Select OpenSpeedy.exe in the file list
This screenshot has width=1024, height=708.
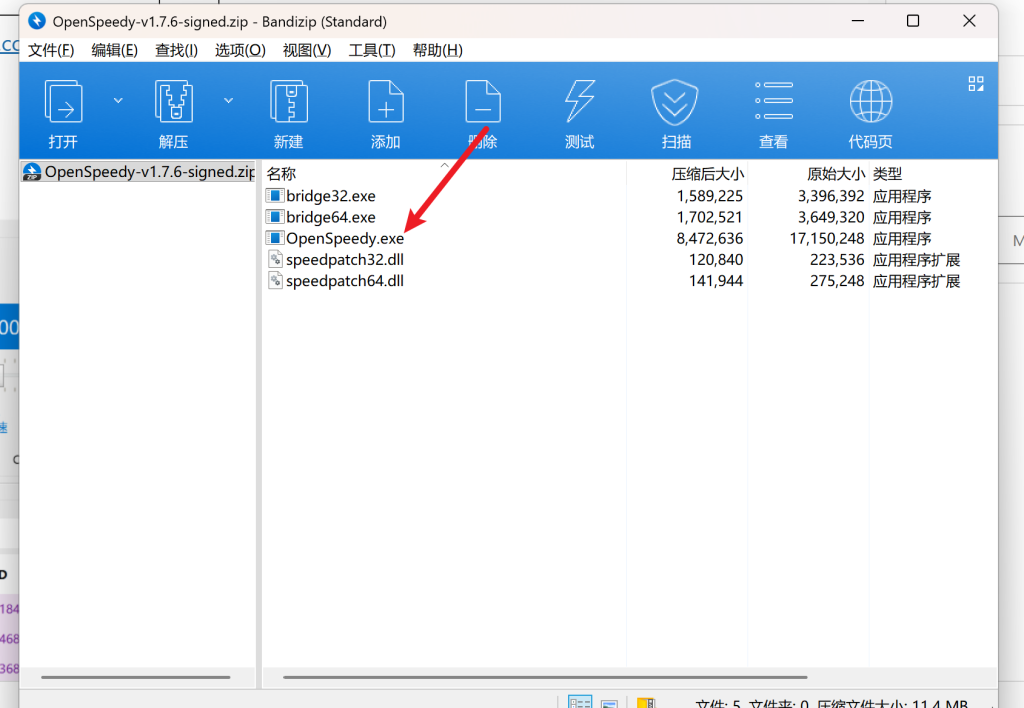[344, 239]
